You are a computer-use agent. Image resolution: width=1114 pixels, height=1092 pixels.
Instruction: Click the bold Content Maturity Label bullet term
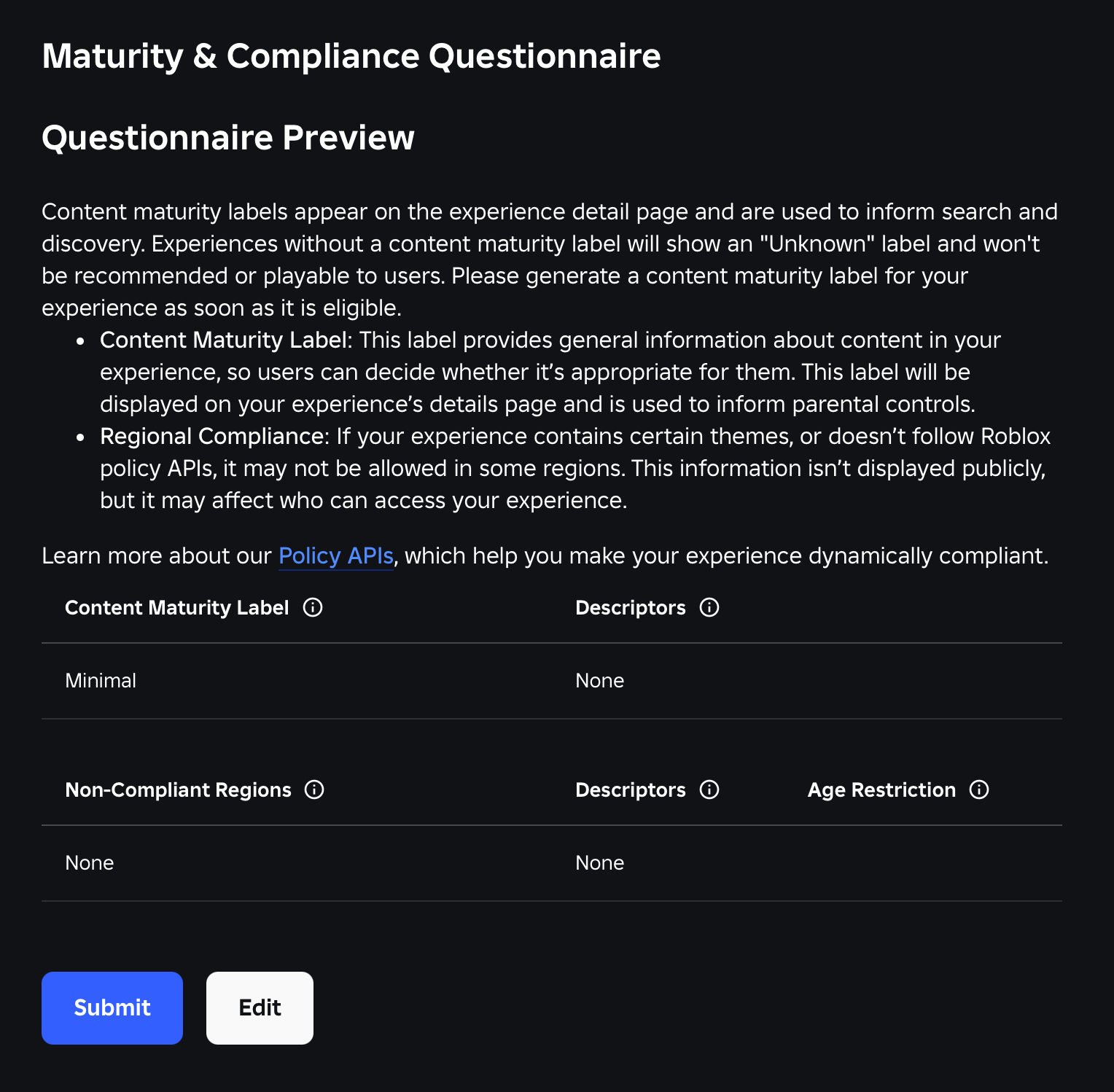coord(223,340)
